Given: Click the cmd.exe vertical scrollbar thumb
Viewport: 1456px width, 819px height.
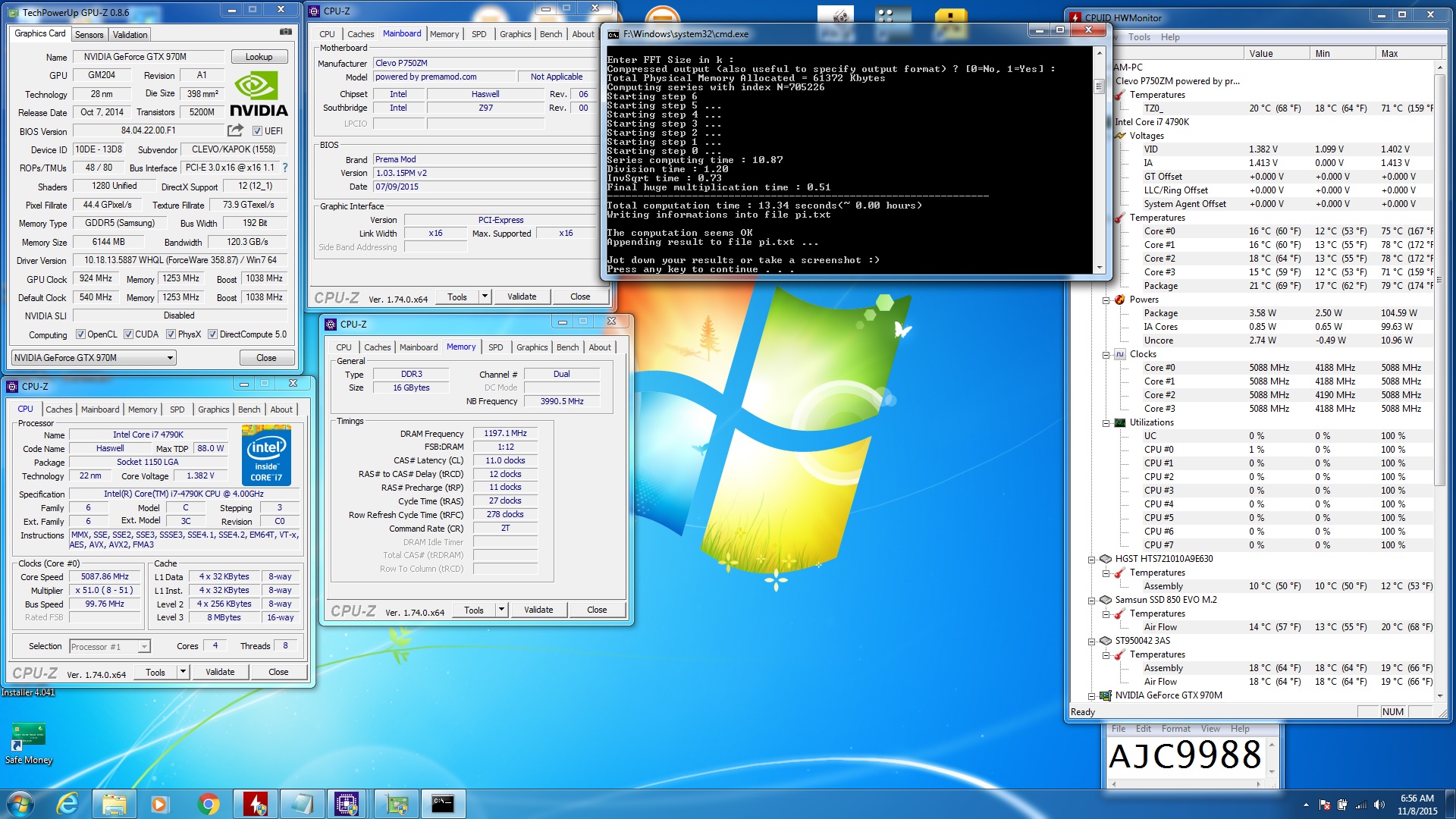Looking at the screenshot, I should coord(1100,86).
